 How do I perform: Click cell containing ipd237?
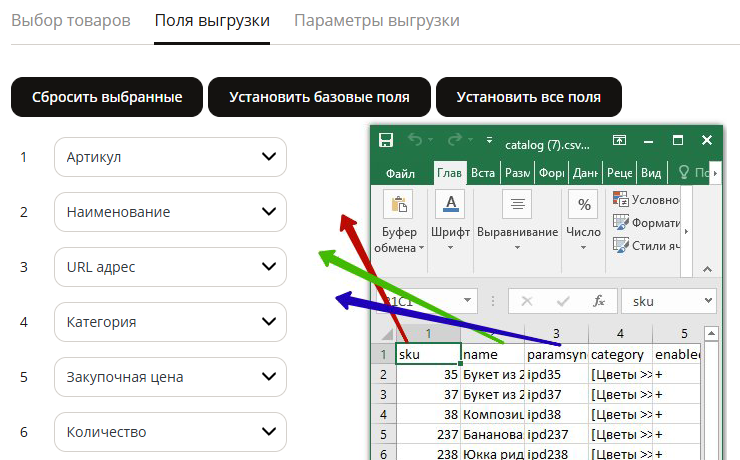click(556, 435)
